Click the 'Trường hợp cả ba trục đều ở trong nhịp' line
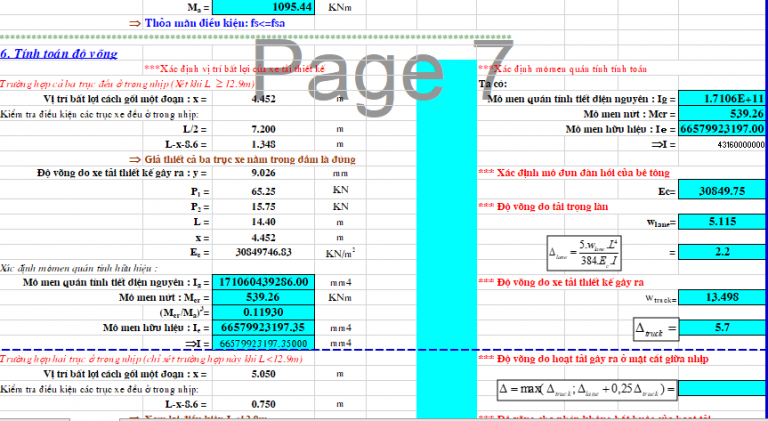 [x=127, y=84]
